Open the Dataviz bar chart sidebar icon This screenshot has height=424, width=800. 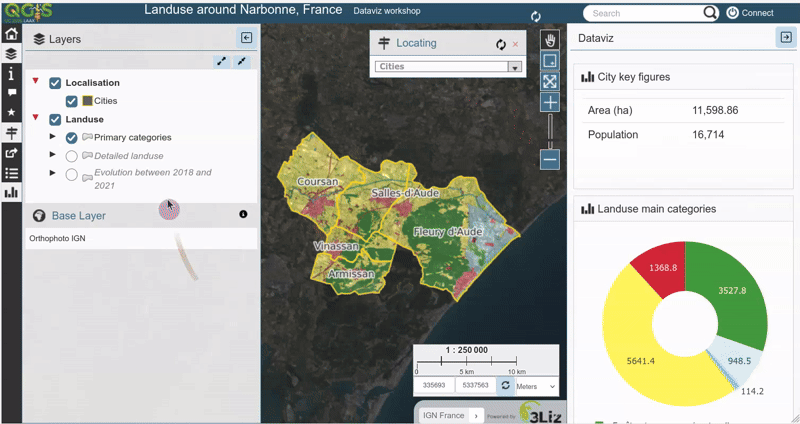pyautogui.click(x=11, y=192)
